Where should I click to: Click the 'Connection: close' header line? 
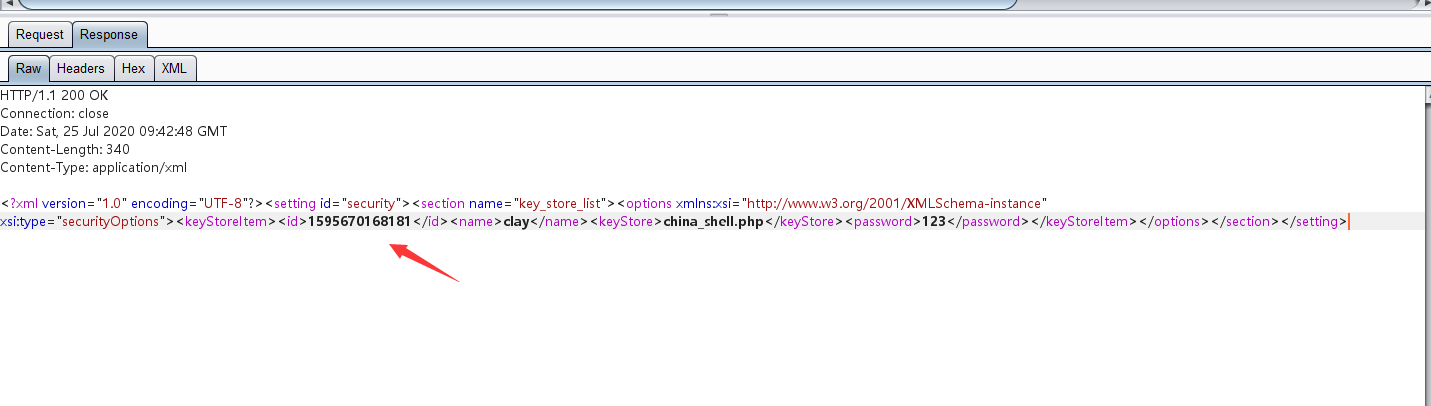coord(55,114)
